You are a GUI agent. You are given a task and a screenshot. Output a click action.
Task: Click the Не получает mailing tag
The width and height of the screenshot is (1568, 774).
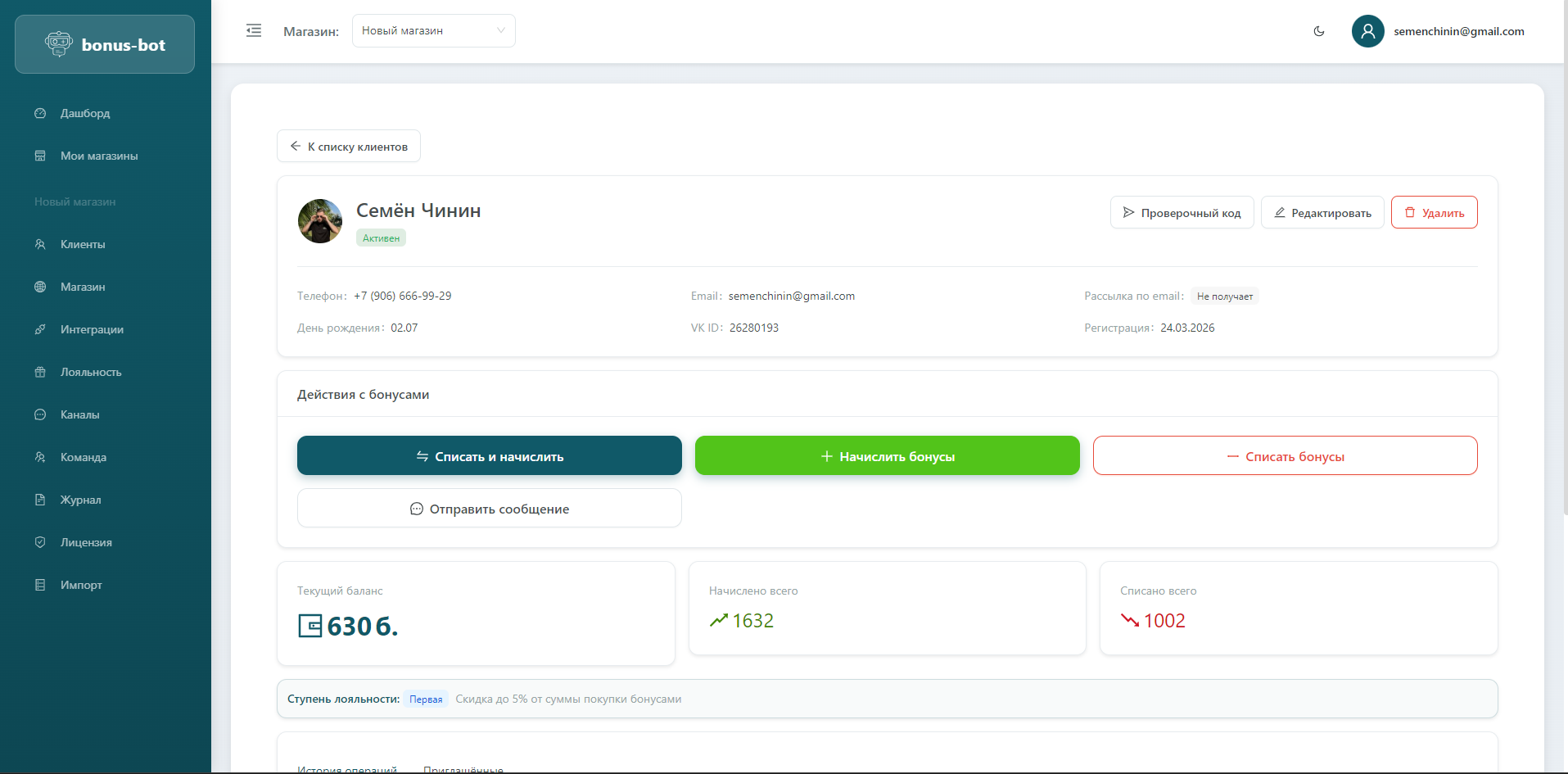(x=1225, y=296)
